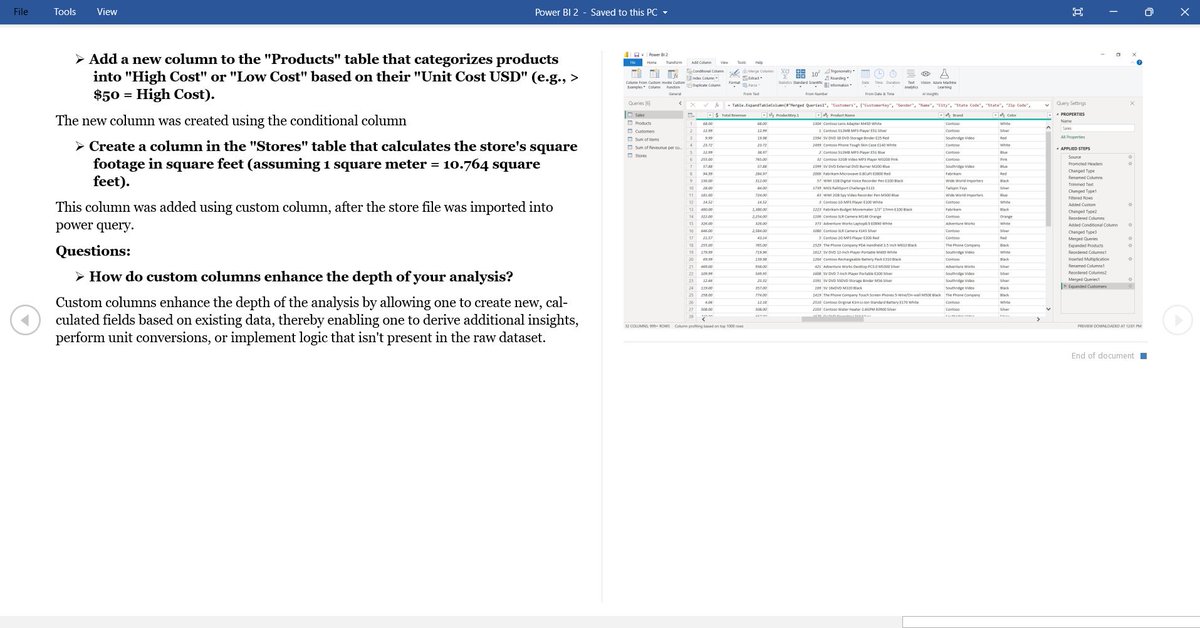The height and width of the screenshot is (628, 1200).
Task: Select the Statistics icon
Action: (783, 74)
